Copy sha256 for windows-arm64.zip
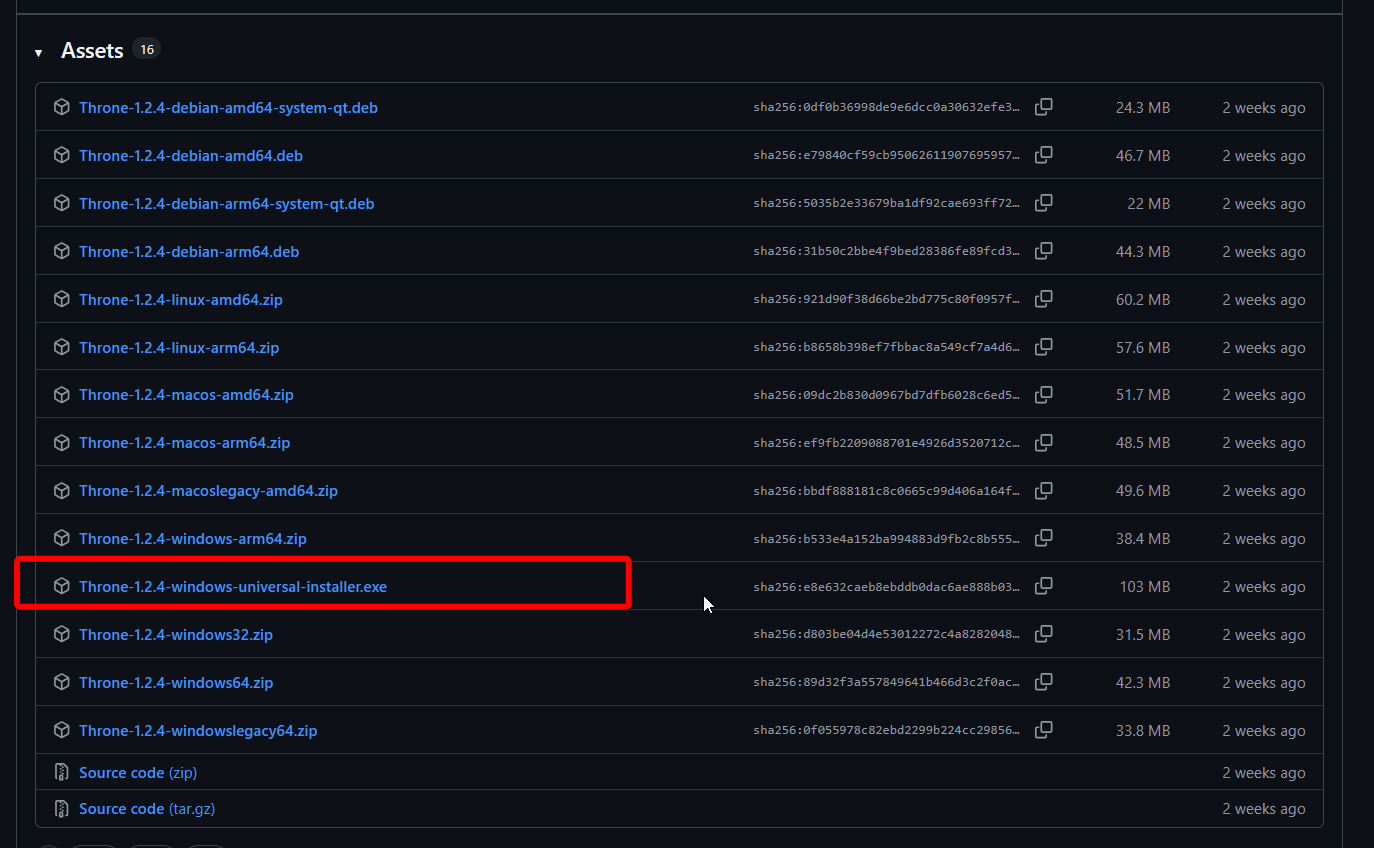The height and width of the screenshot is (848, 1374). click(x=1043, y=538)
